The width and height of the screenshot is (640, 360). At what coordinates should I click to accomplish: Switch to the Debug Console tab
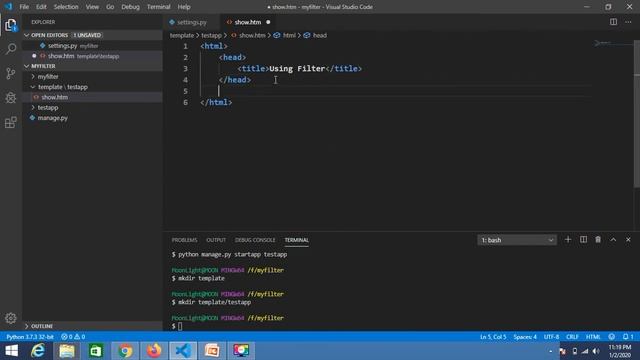[x=255, y=240]
